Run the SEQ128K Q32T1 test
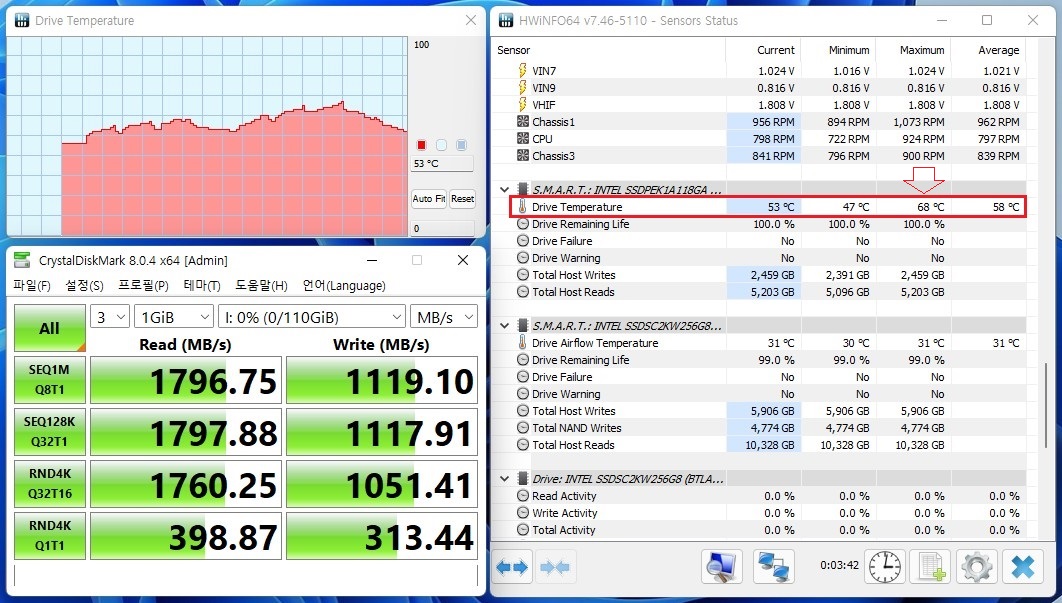The width and height of the screenshot is (1062, 603). [x=50, y=432]
